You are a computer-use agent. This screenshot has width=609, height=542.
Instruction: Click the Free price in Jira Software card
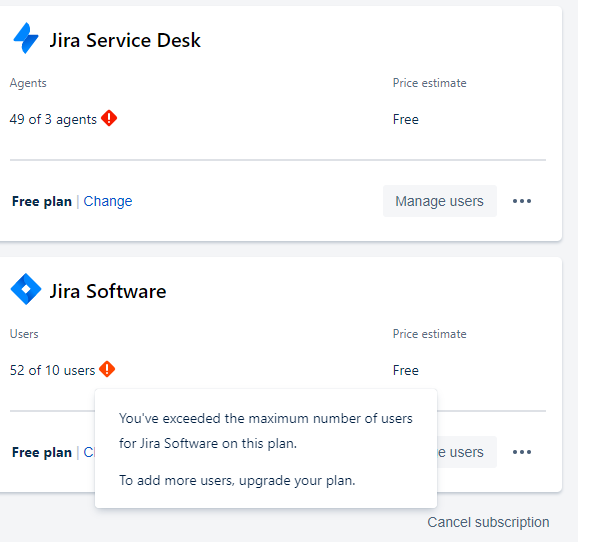pyautogui.click(x=405, y=370)
